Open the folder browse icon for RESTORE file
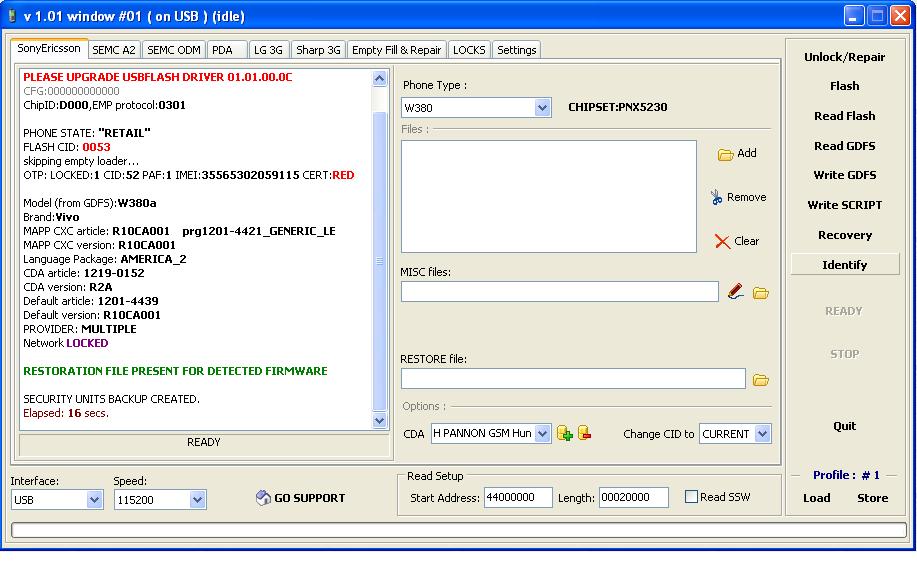 pyautogui.click(x=760, y=380)
